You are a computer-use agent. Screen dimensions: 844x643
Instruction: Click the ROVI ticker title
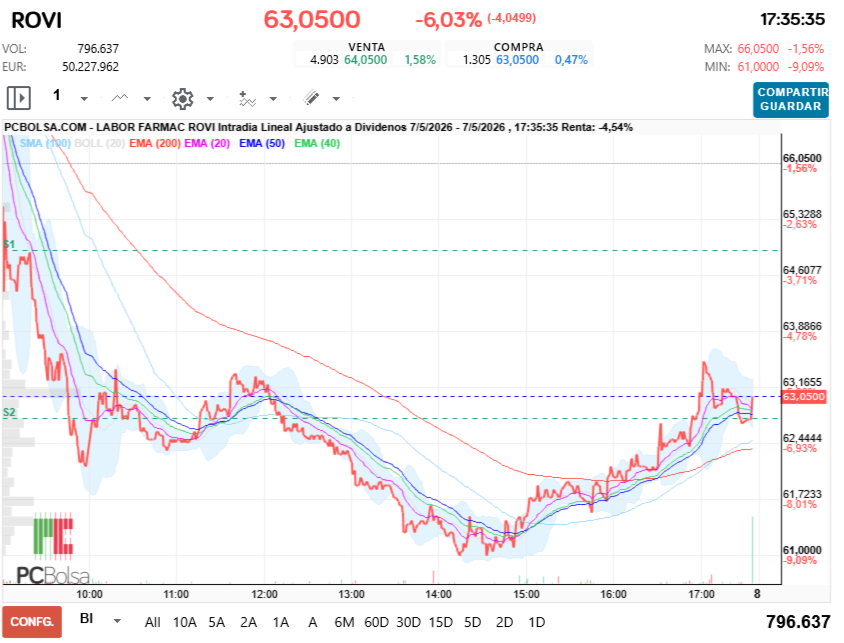(x=37, y=21)
